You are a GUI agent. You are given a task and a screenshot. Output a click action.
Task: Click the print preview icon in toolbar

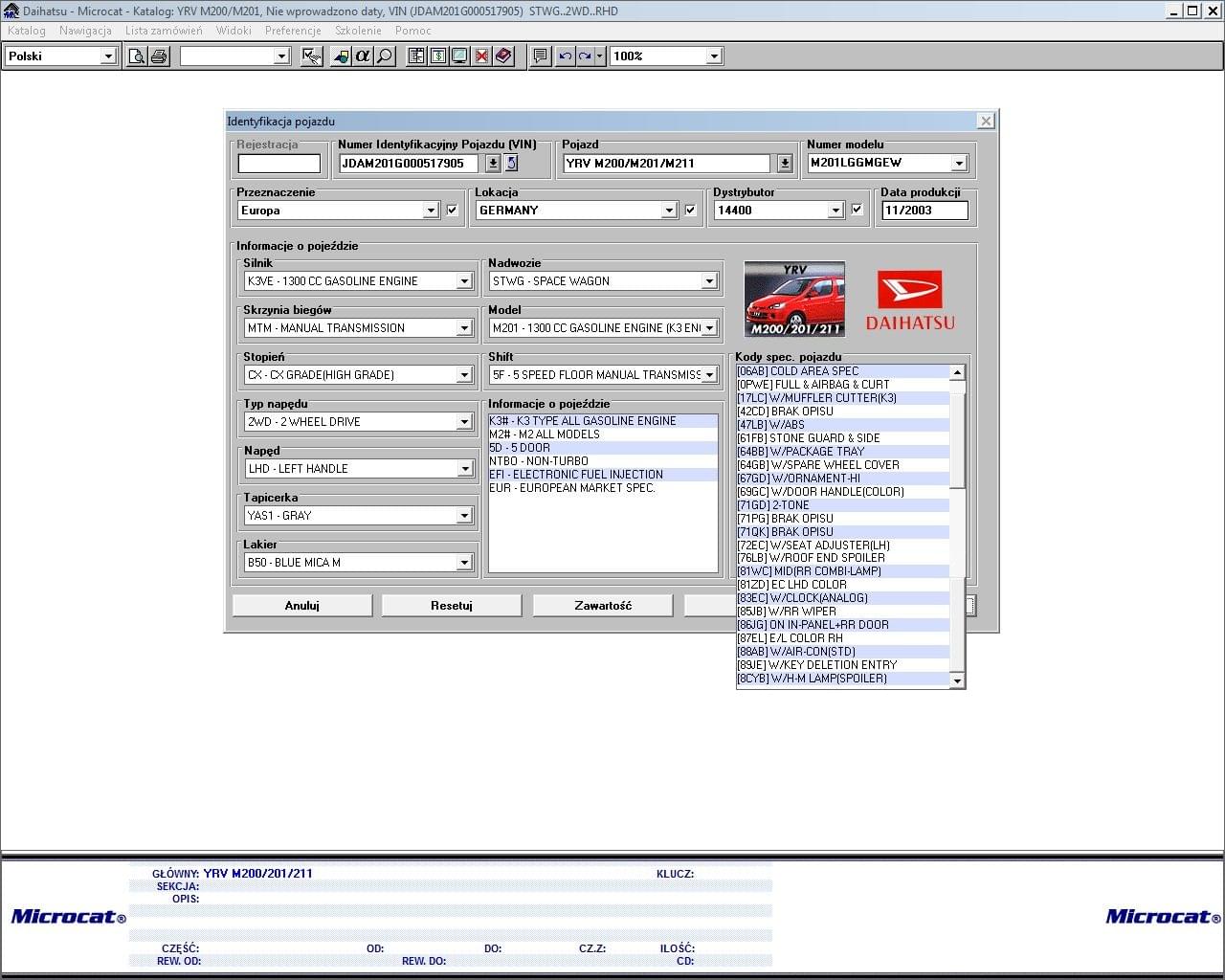click(x=137, y=56)
